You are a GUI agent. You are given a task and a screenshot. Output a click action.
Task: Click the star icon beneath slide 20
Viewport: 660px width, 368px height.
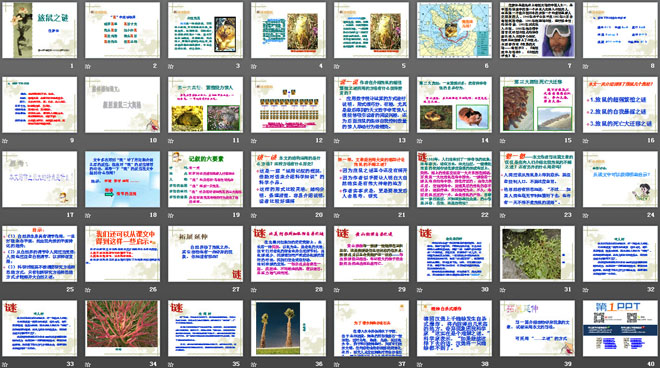click(254, 216)
